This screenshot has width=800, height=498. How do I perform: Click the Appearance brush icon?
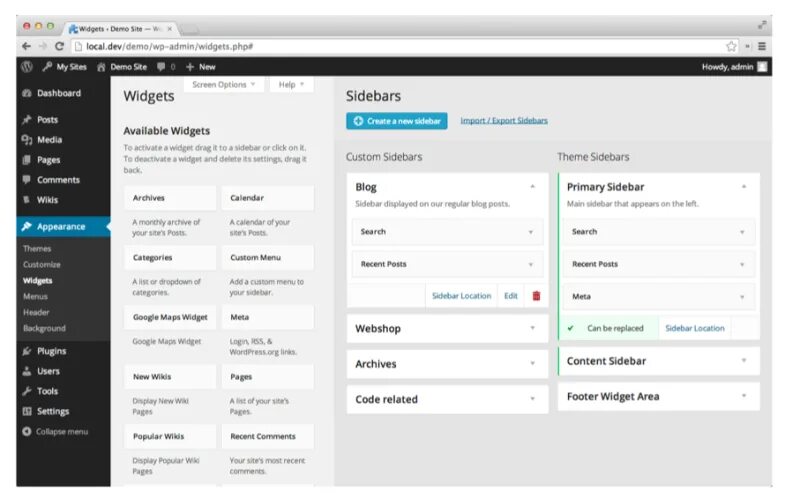pyautogui.click(x=27, y=227)
